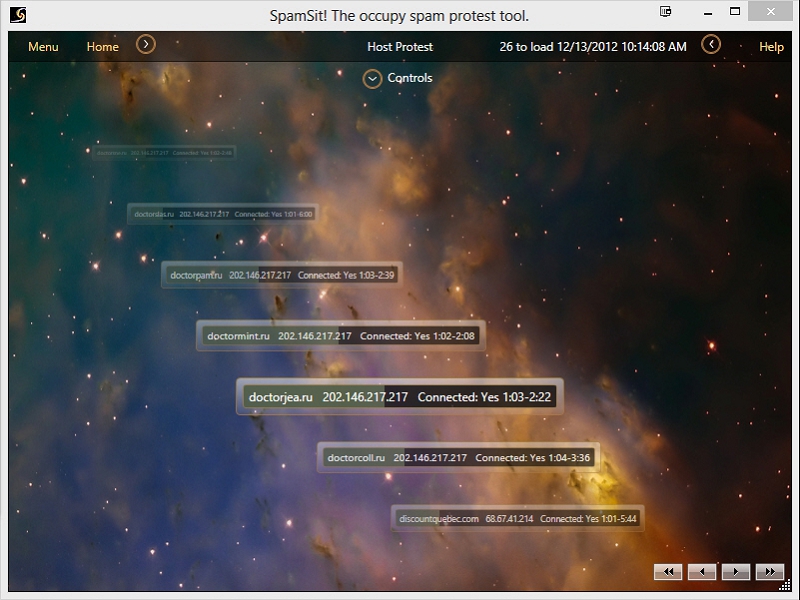Viewport: 800px width, 600px height.
Task: Click the Controls label
Action: [x=410, y=78]
